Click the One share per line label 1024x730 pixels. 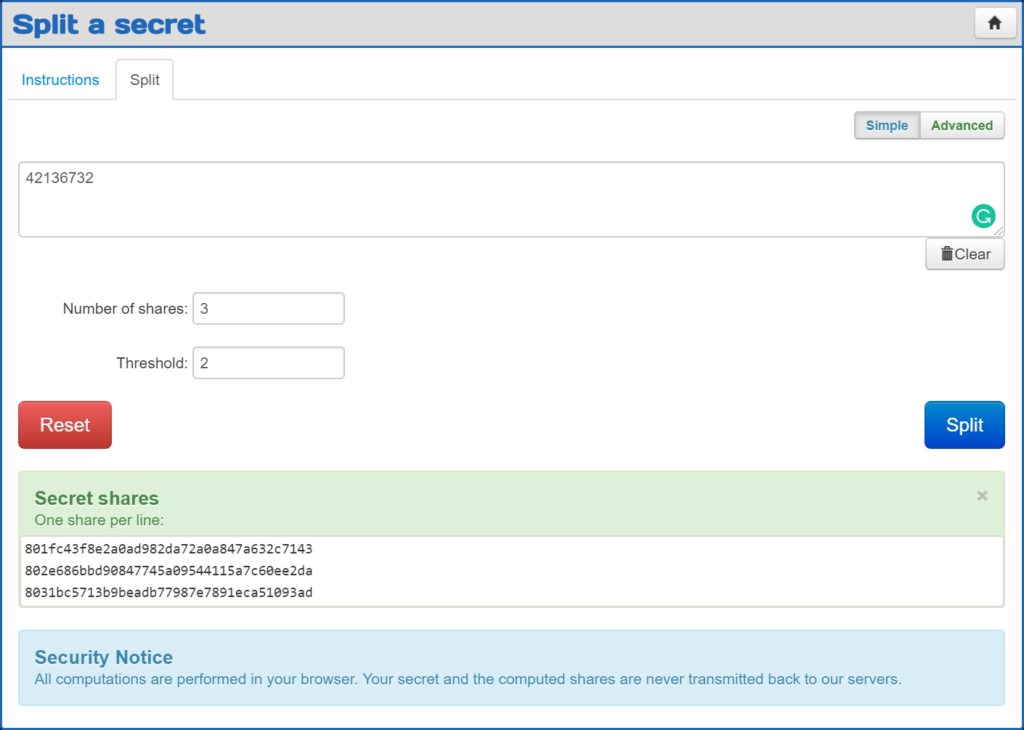pos(99,520)
